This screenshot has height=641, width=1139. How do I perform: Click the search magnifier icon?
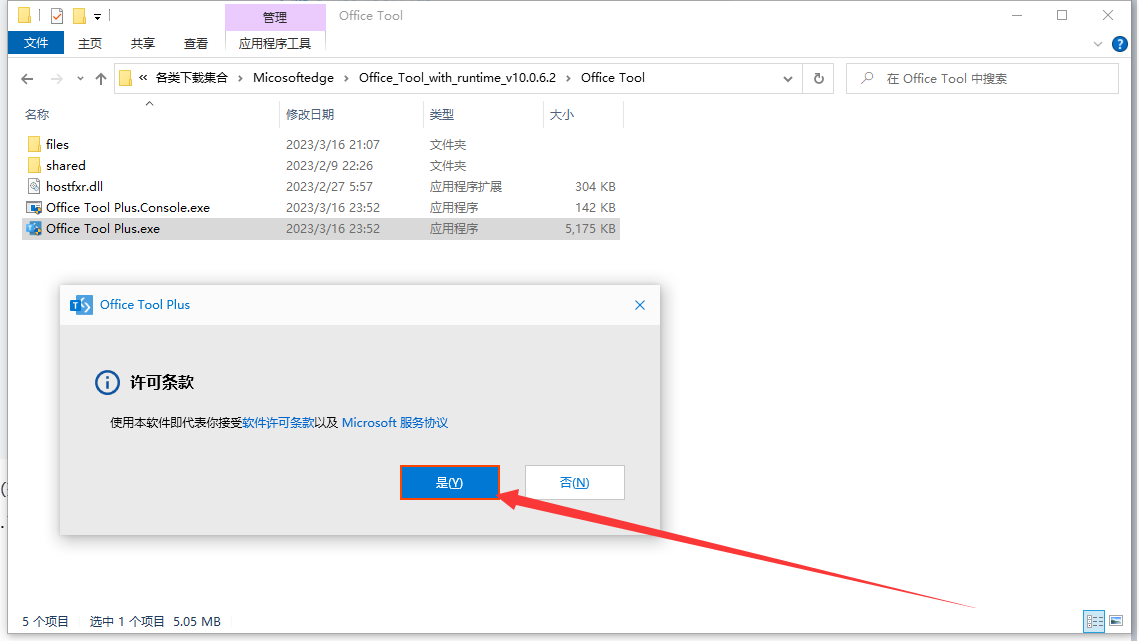pos(867,78)
